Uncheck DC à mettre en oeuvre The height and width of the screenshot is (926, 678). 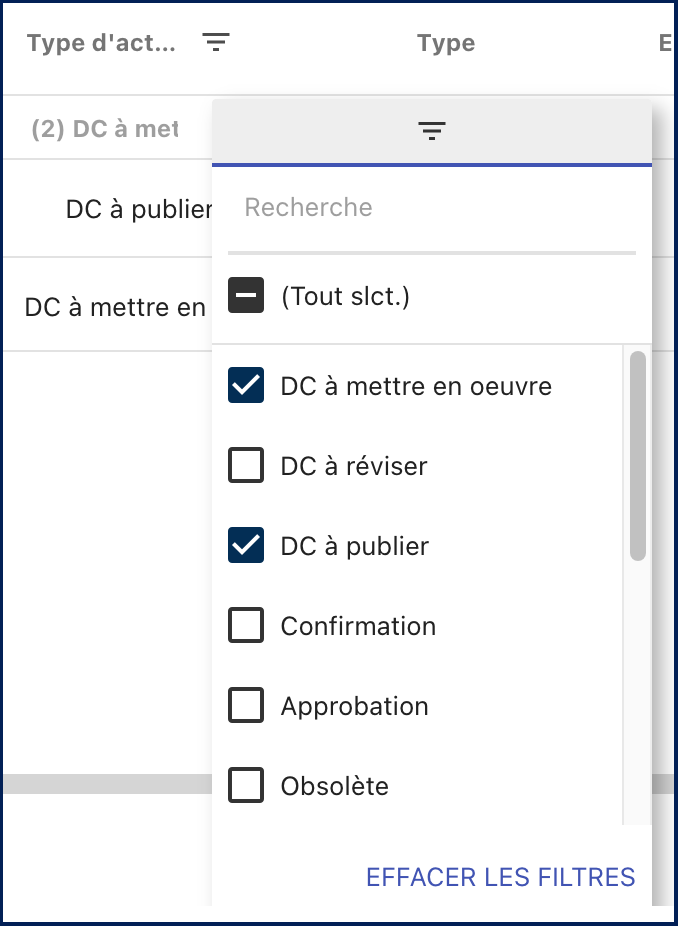[246, 386]
